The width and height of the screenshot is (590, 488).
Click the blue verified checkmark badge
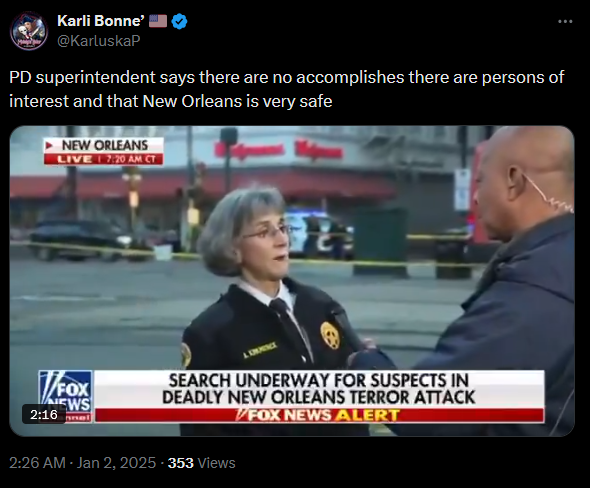pos(179,21)
